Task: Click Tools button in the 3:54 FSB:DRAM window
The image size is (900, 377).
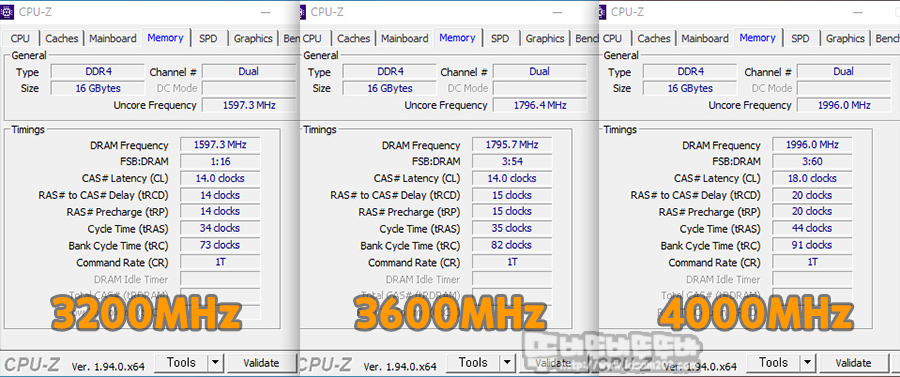Action: point(473,363)
